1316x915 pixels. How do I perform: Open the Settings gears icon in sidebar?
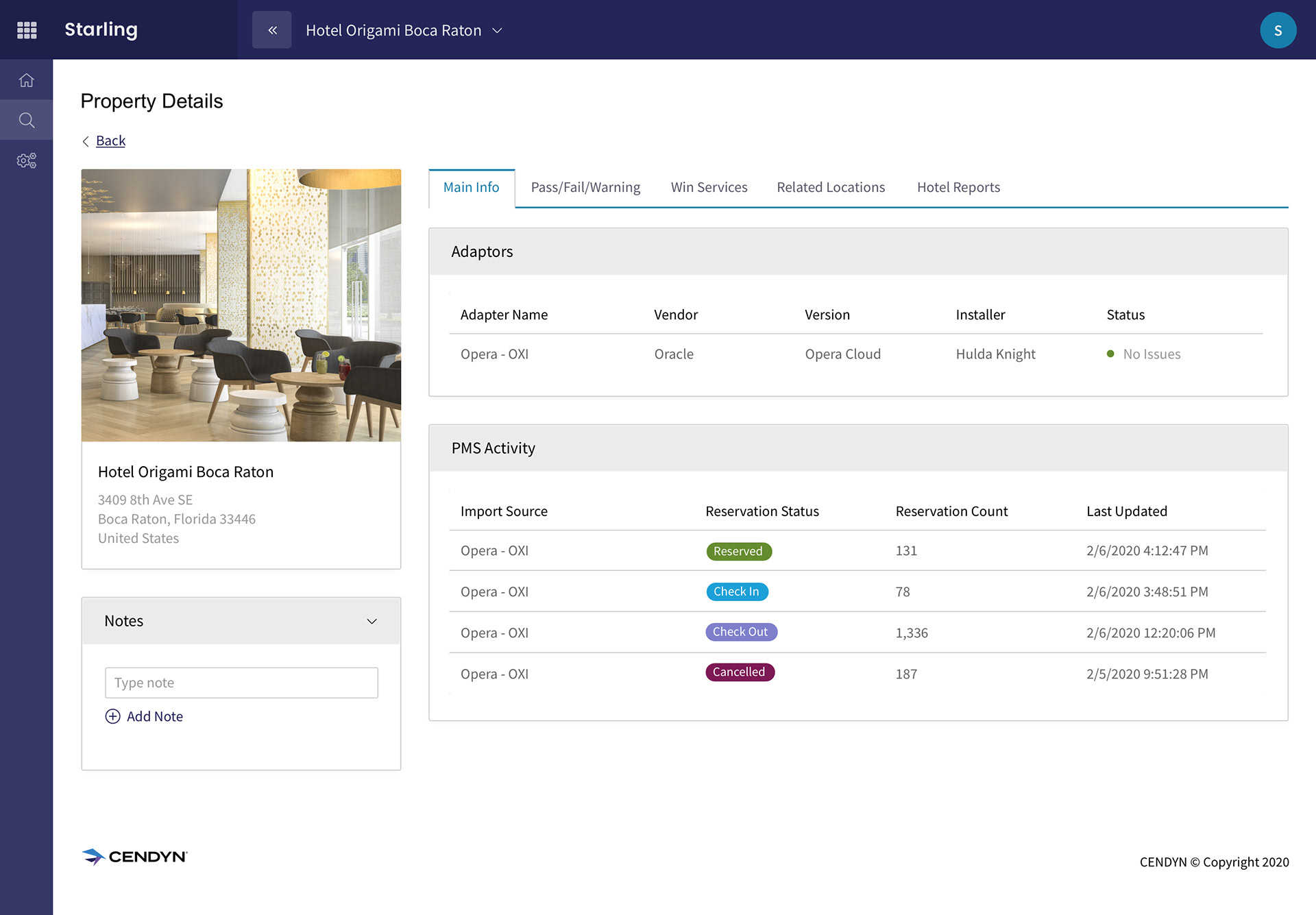coord(26,160)
